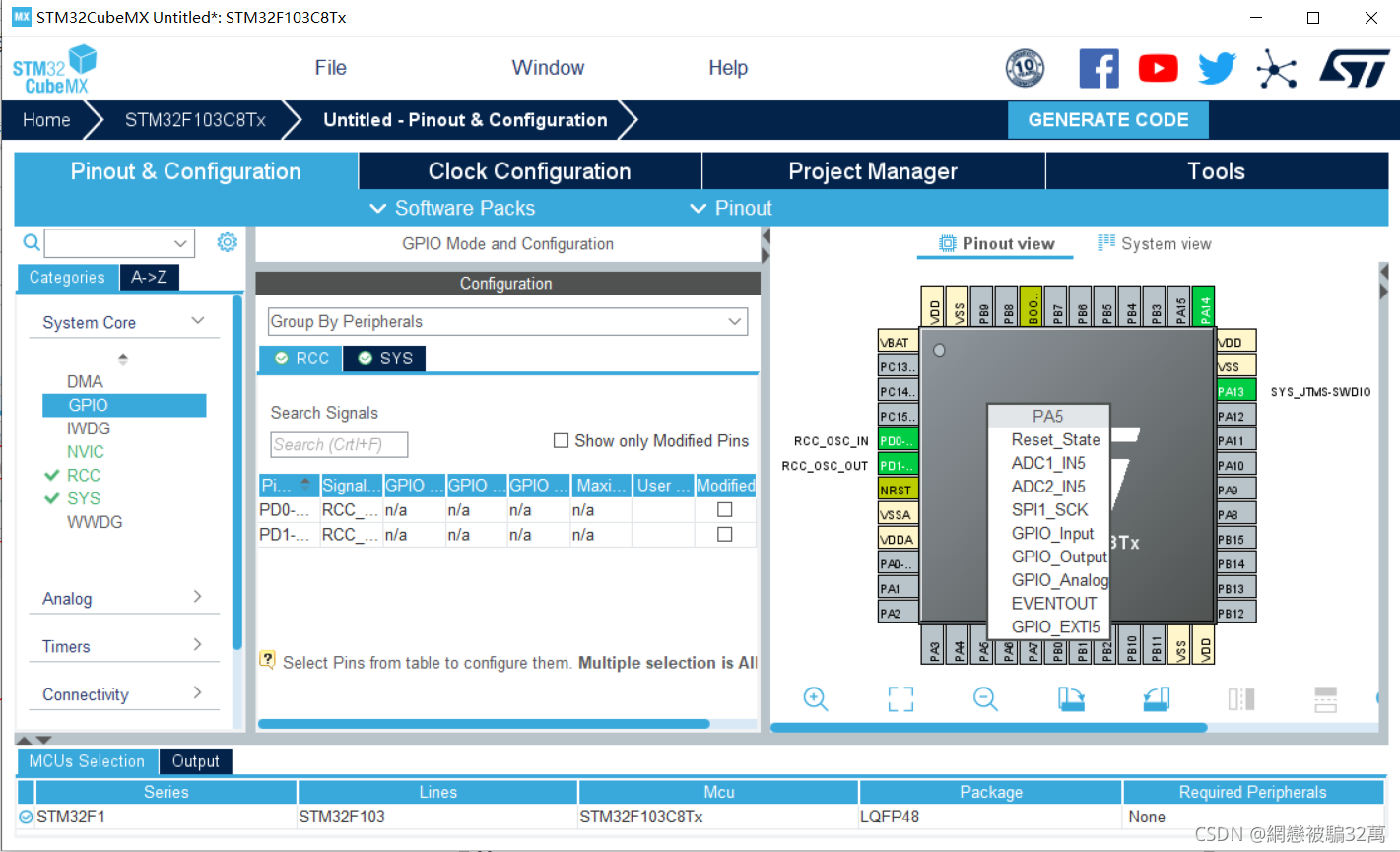Check Modified box for PD0 row
Viewport: 1400px width, 852px height.
tap(725, 509)
